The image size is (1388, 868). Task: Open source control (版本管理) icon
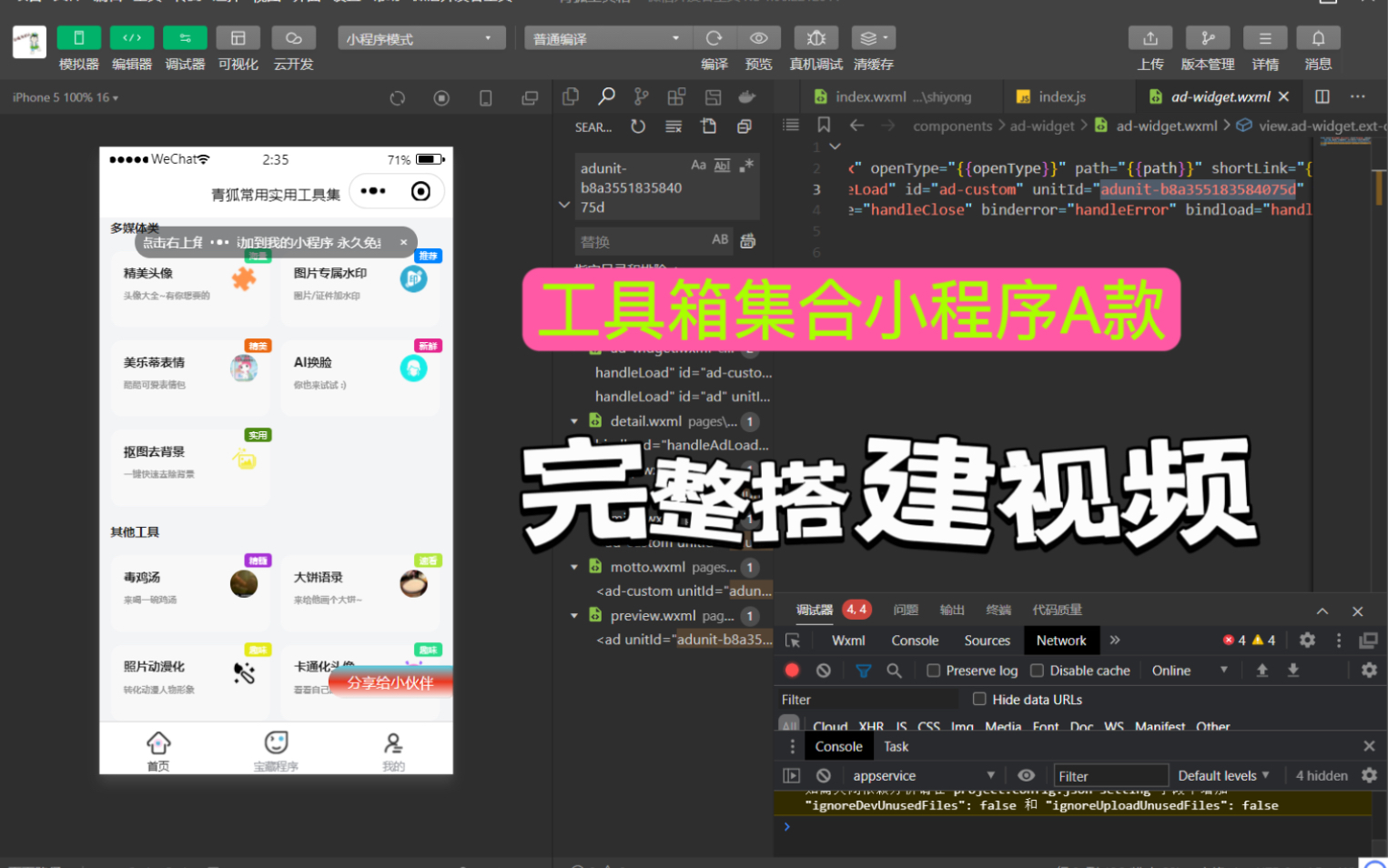1207,37
